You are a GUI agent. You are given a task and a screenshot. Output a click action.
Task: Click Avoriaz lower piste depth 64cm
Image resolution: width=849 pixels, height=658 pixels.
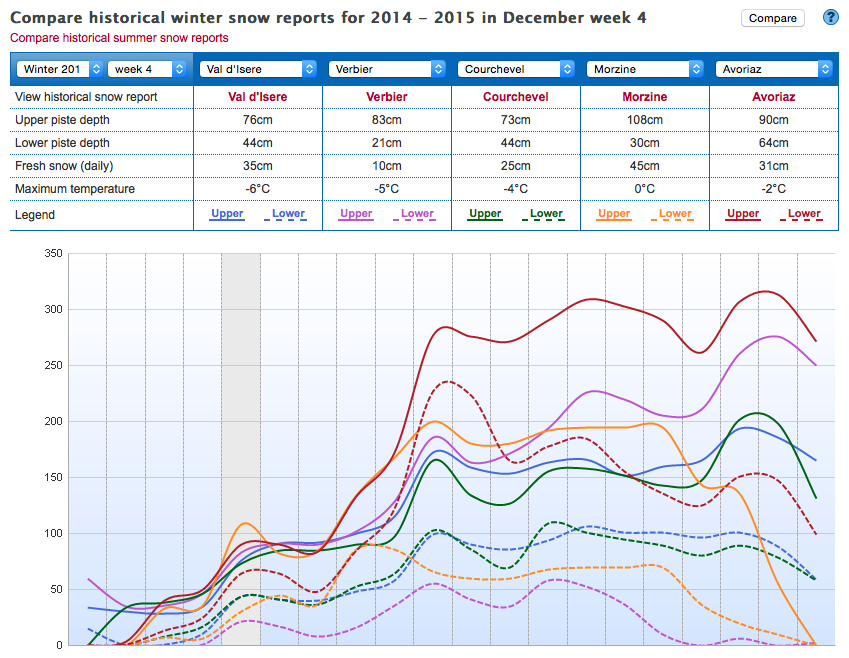pos(774,143)
